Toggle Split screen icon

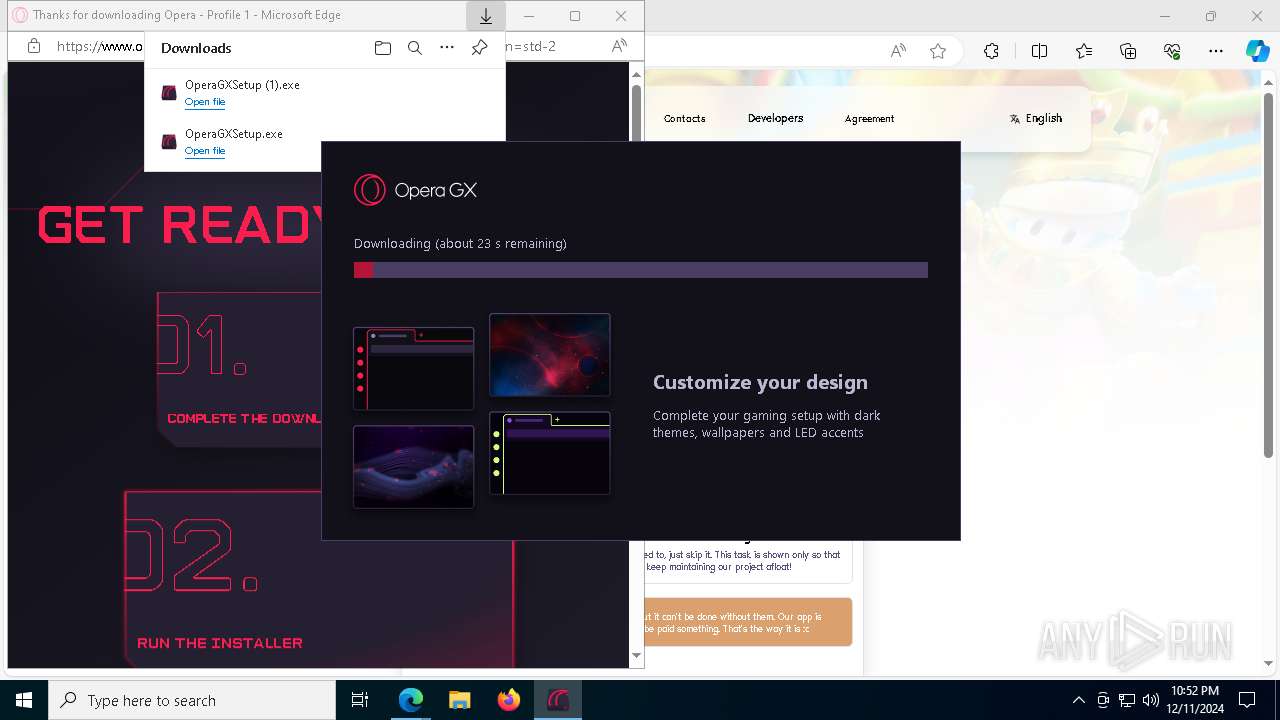point(1039,51)
